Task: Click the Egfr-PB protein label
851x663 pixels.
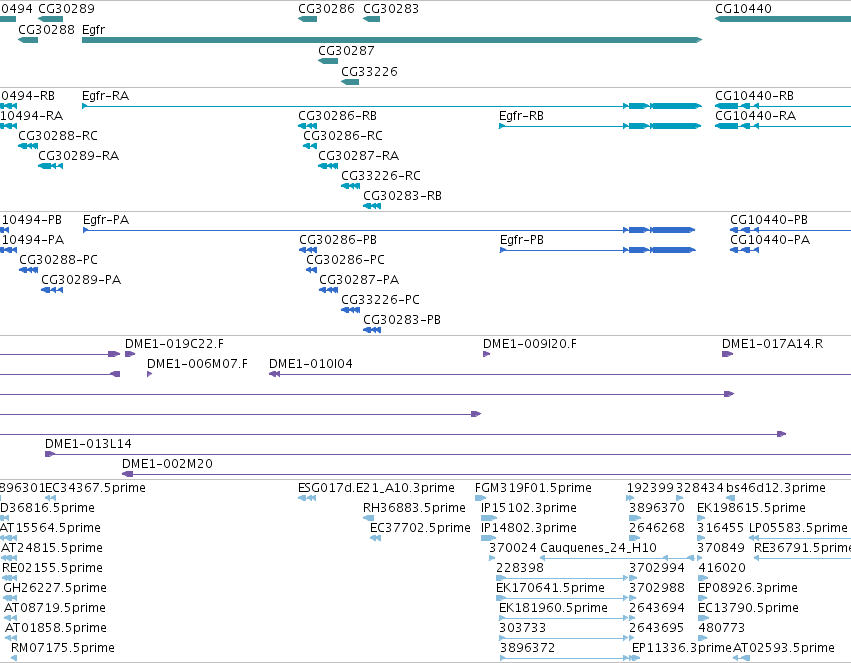Action: (x=522, y=240)
